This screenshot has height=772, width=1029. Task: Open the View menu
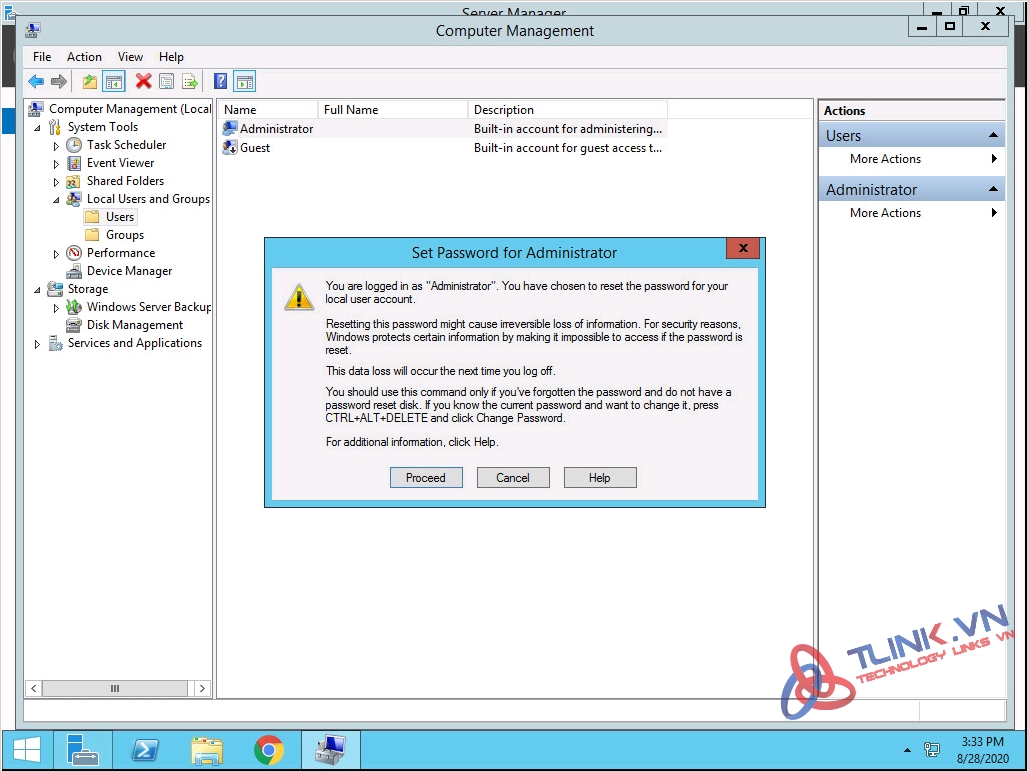click(130, 57)
